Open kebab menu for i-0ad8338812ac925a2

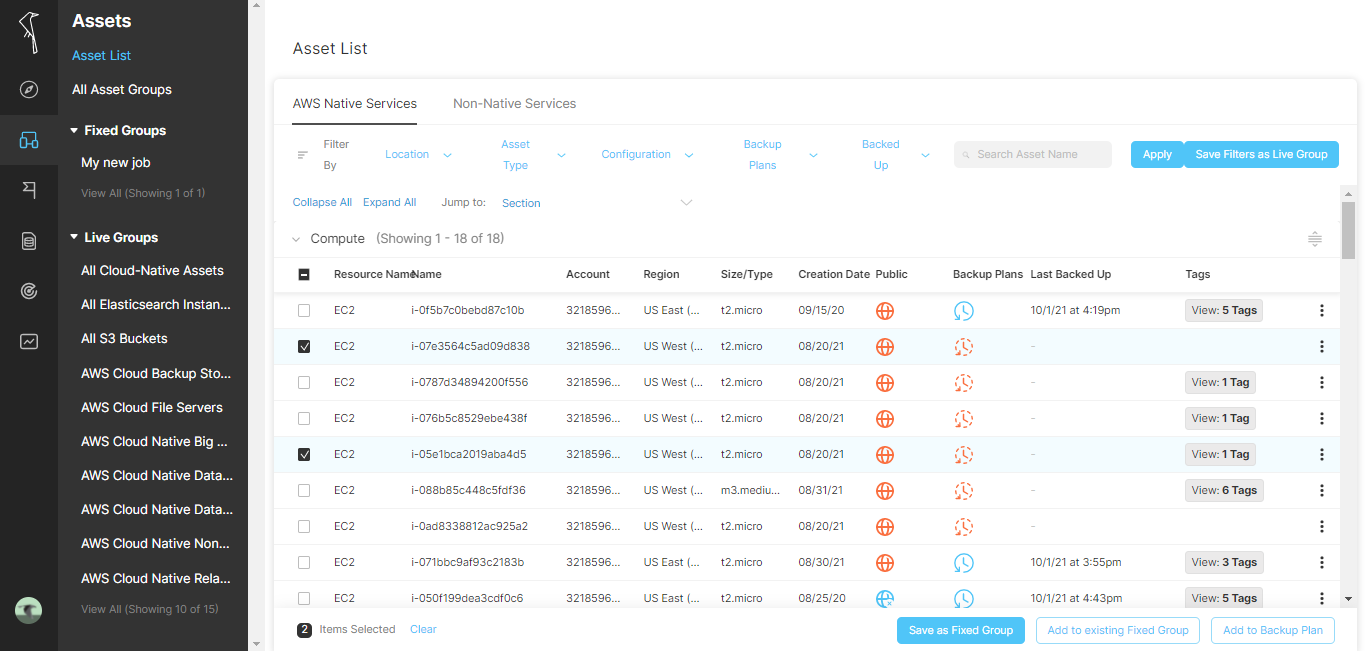tap(1322, 527)
